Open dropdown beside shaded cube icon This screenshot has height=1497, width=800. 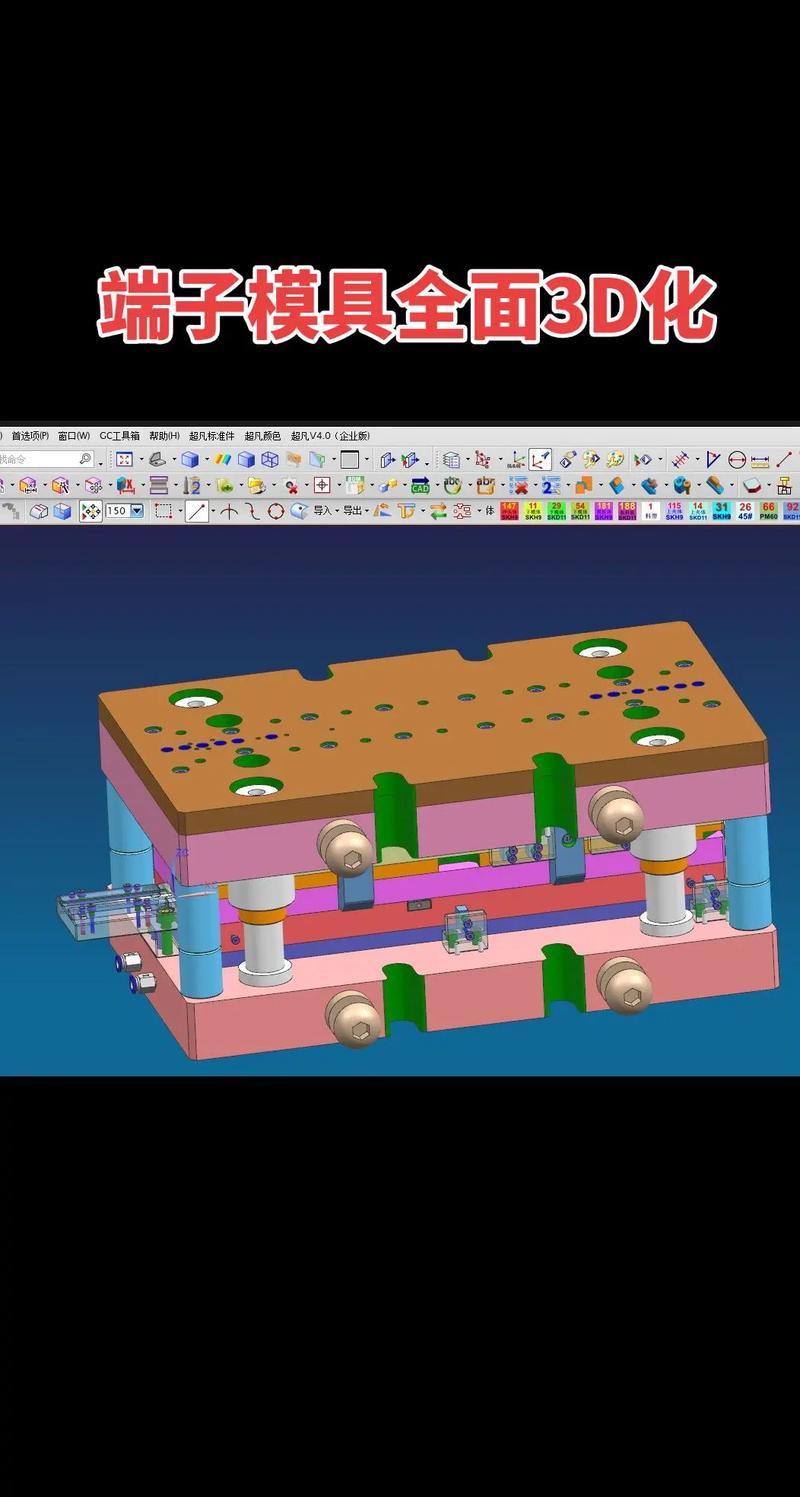coord(207,461)
